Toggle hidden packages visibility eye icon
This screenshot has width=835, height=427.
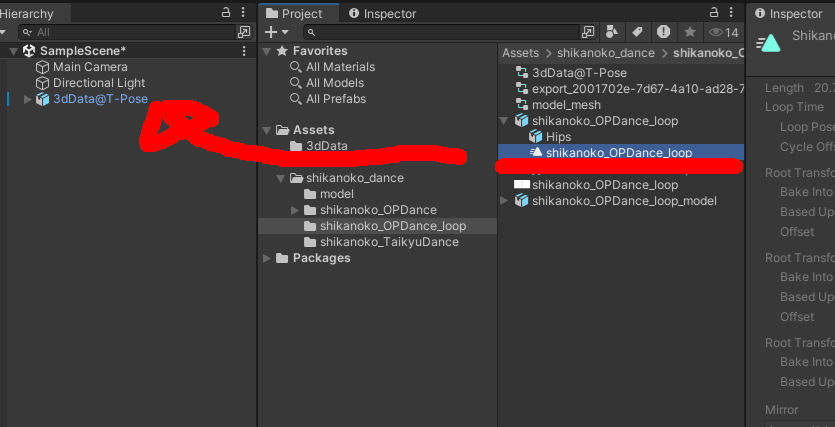tap(724, 32)
